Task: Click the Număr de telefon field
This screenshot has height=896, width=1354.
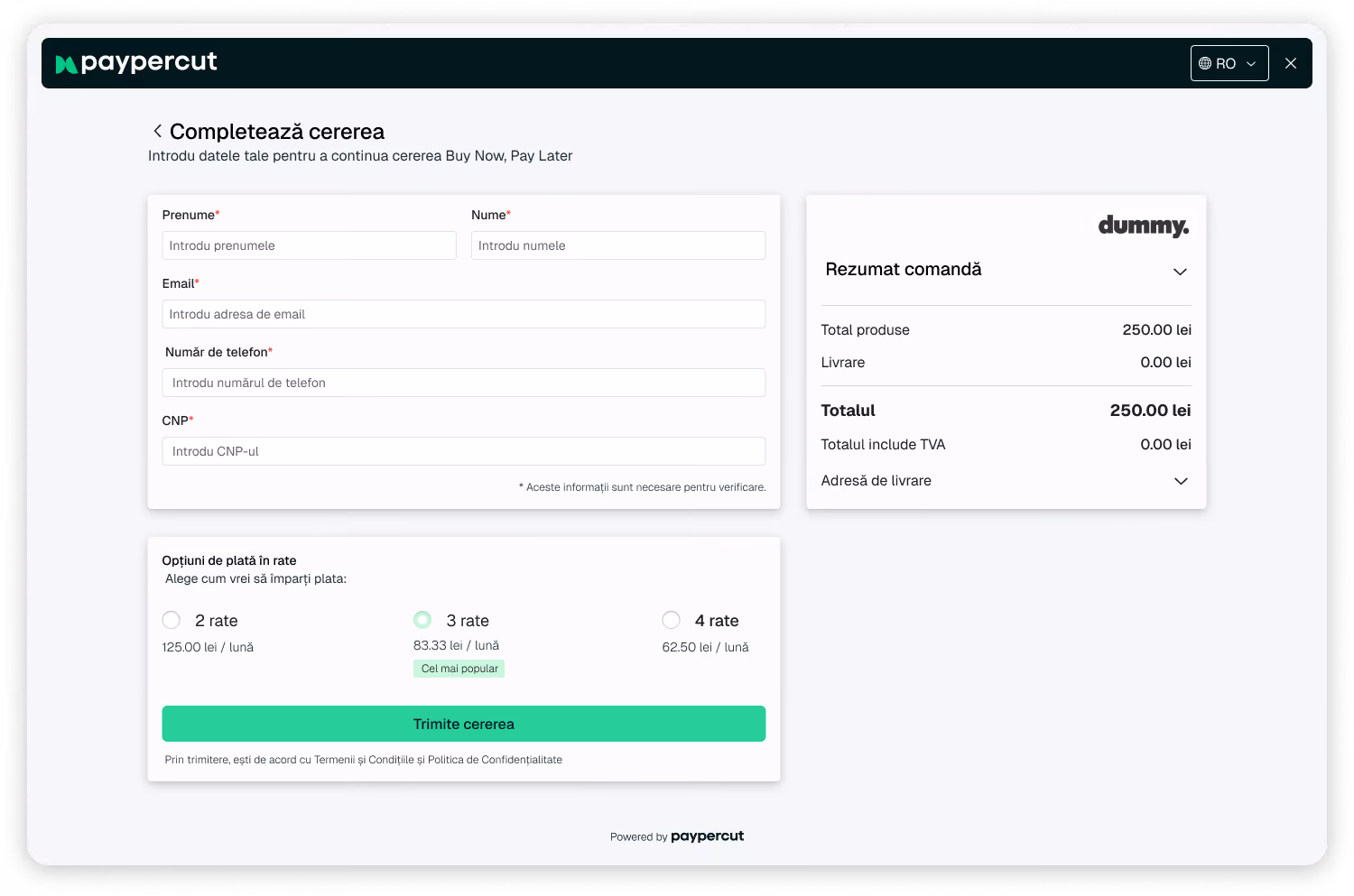Action: [464, 383]
